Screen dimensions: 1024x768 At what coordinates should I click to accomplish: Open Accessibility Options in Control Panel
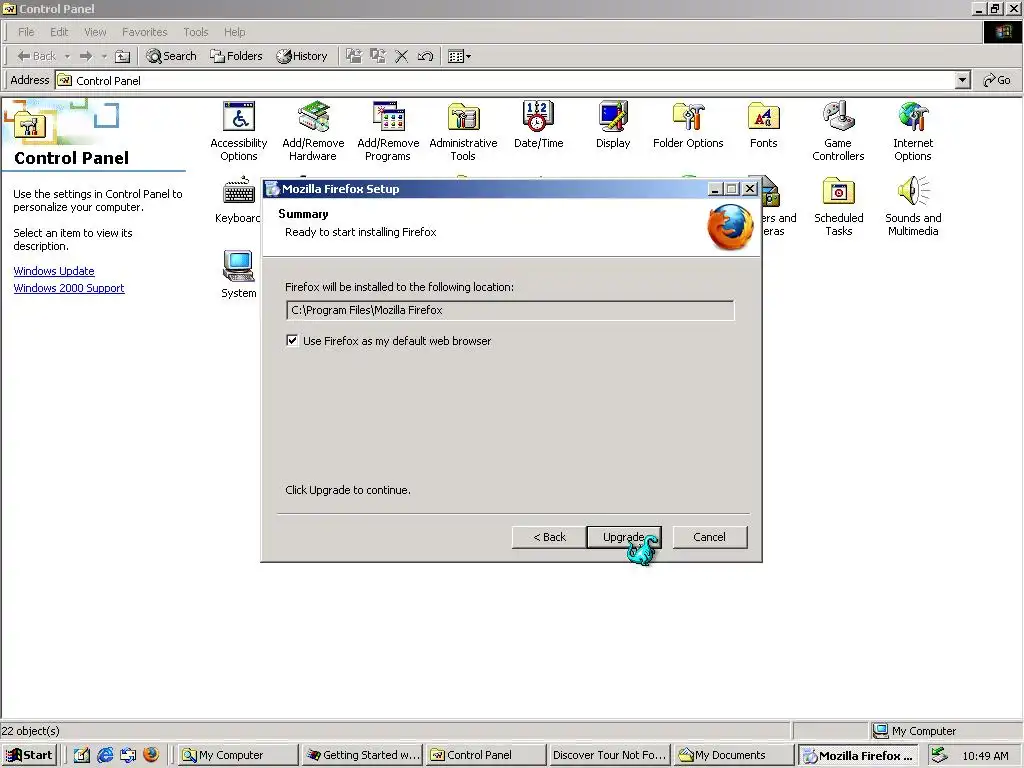coord(238,131)
